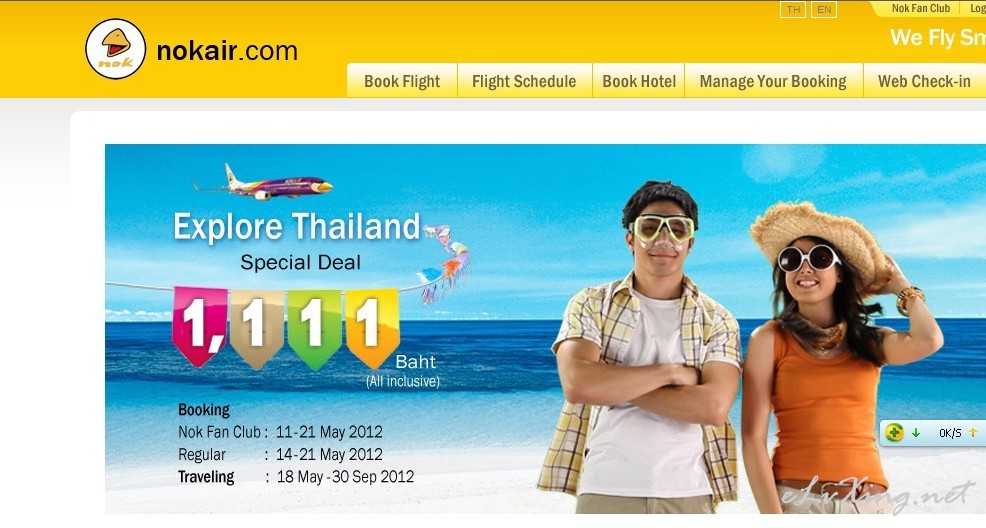Click the pink price tag digit
Viewport: 986px width, 528px height.
(x=199, y=326)
